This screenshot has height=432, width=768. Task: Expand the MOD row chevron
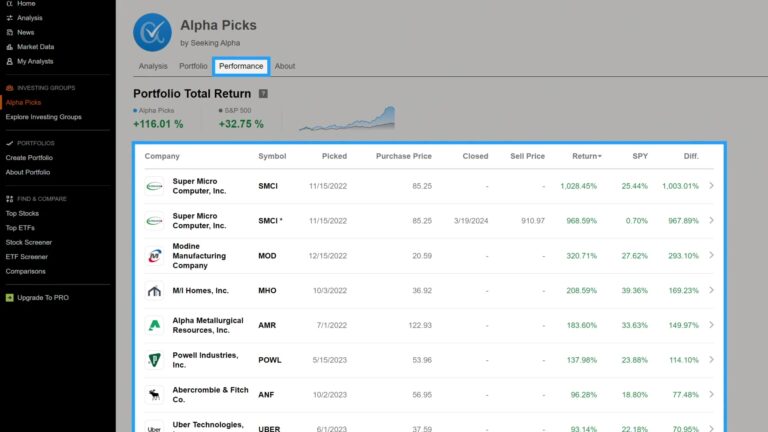(x=711, y=255)
